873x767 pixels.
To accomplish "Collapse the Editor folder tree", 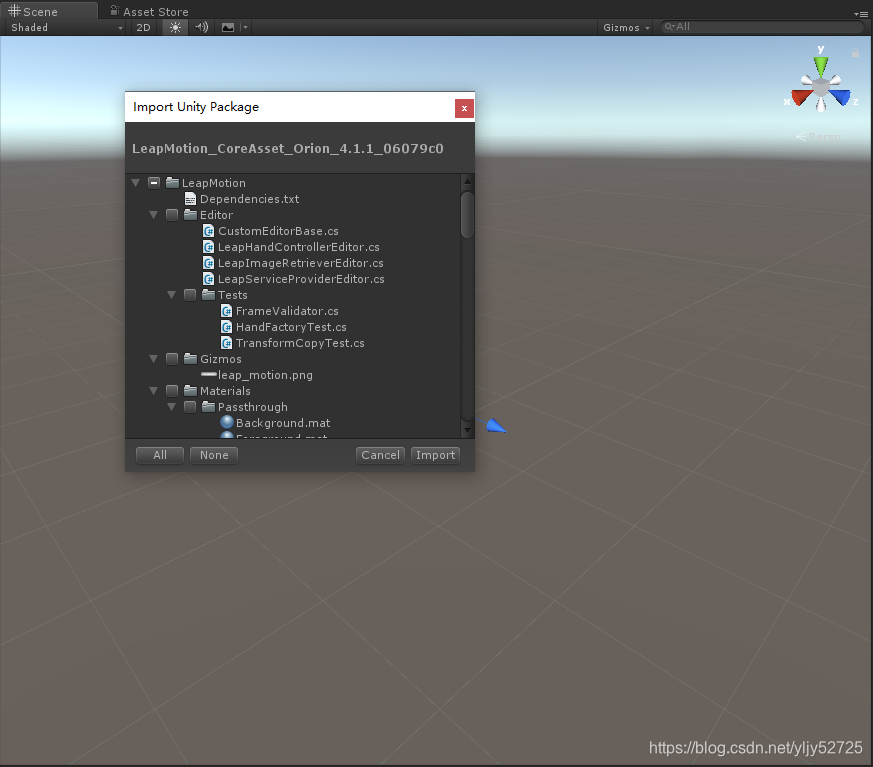I will (x=154, y=215).
